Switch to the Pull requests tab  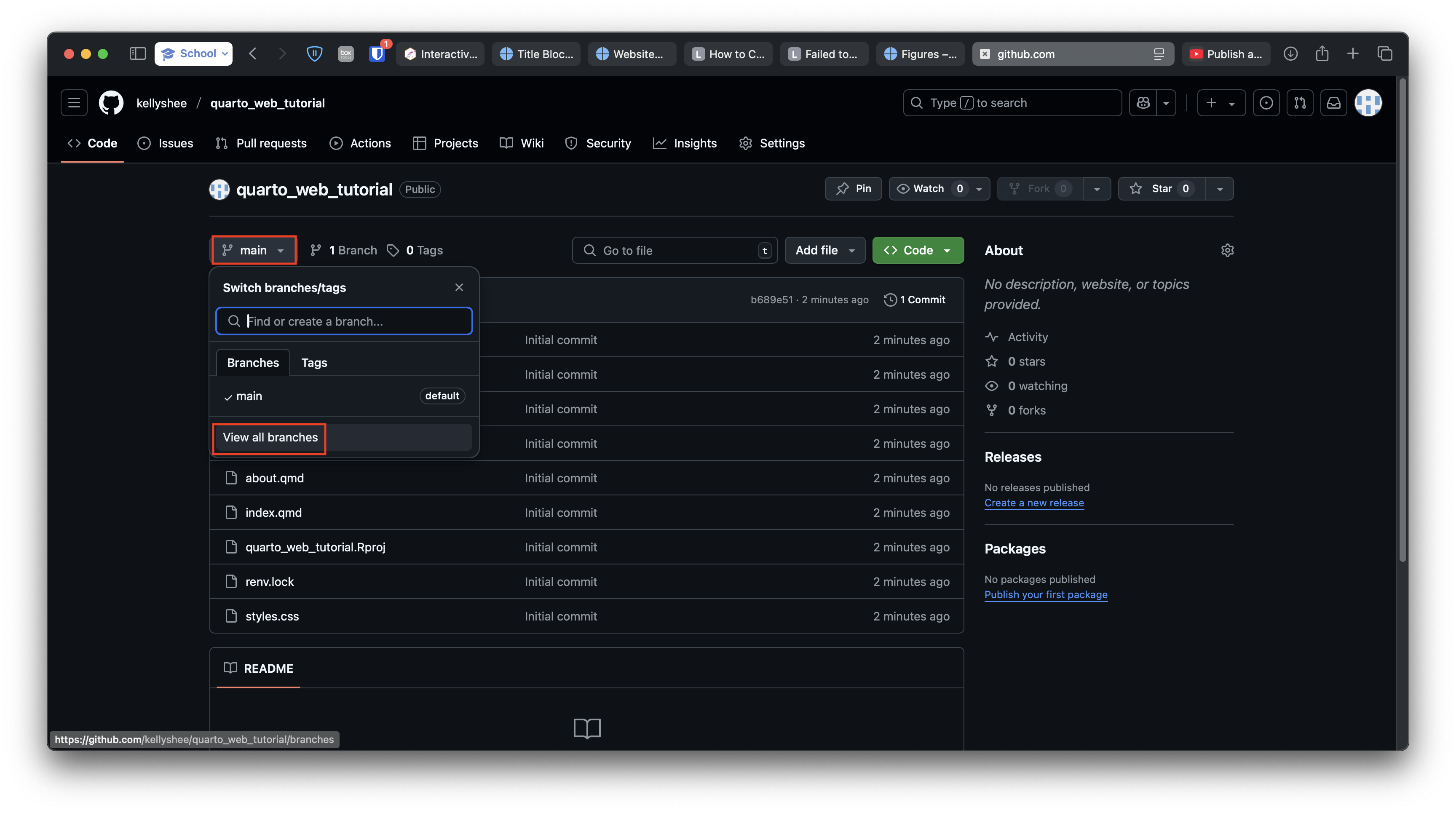[261, 144]
